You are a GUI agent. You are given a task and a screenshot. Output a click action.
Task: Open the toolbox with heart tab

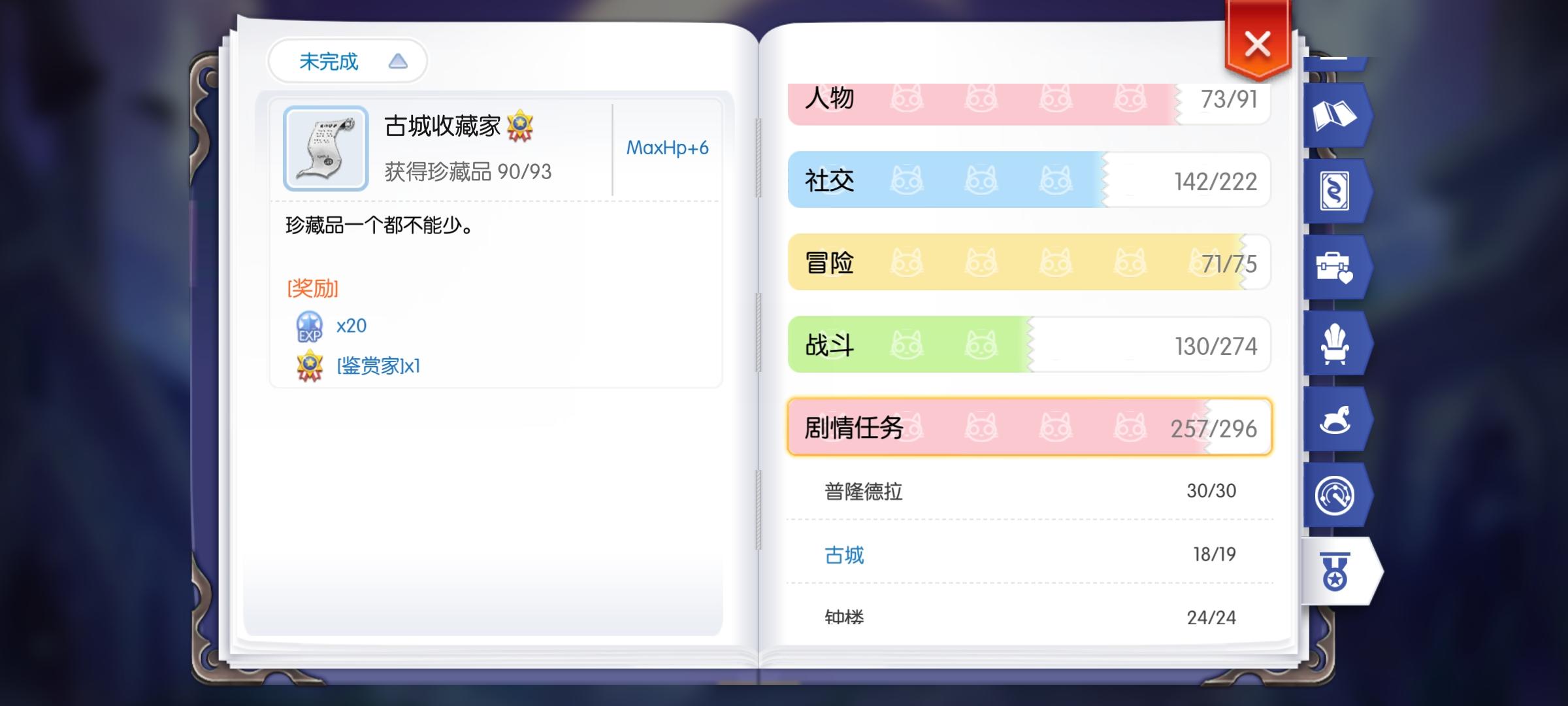coord(1334,267)
